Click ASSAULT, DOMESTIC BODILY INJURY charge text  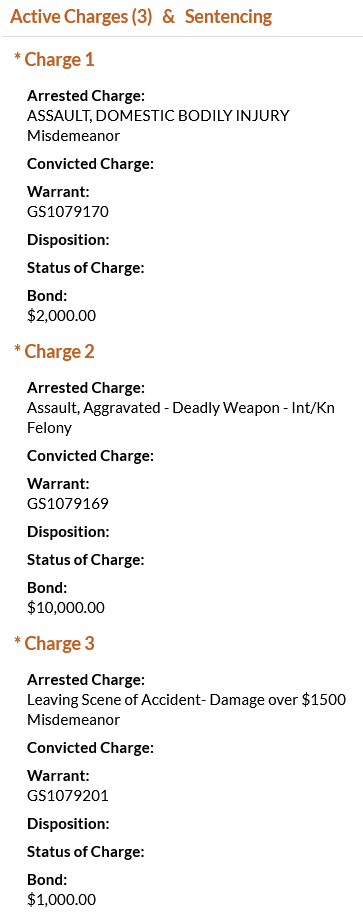pos(159,116)
